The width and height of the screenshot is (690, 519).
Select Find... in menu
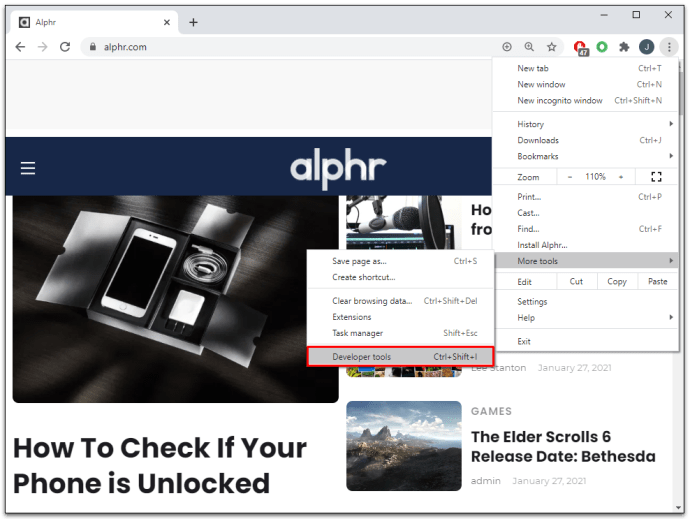click(586, 229)
